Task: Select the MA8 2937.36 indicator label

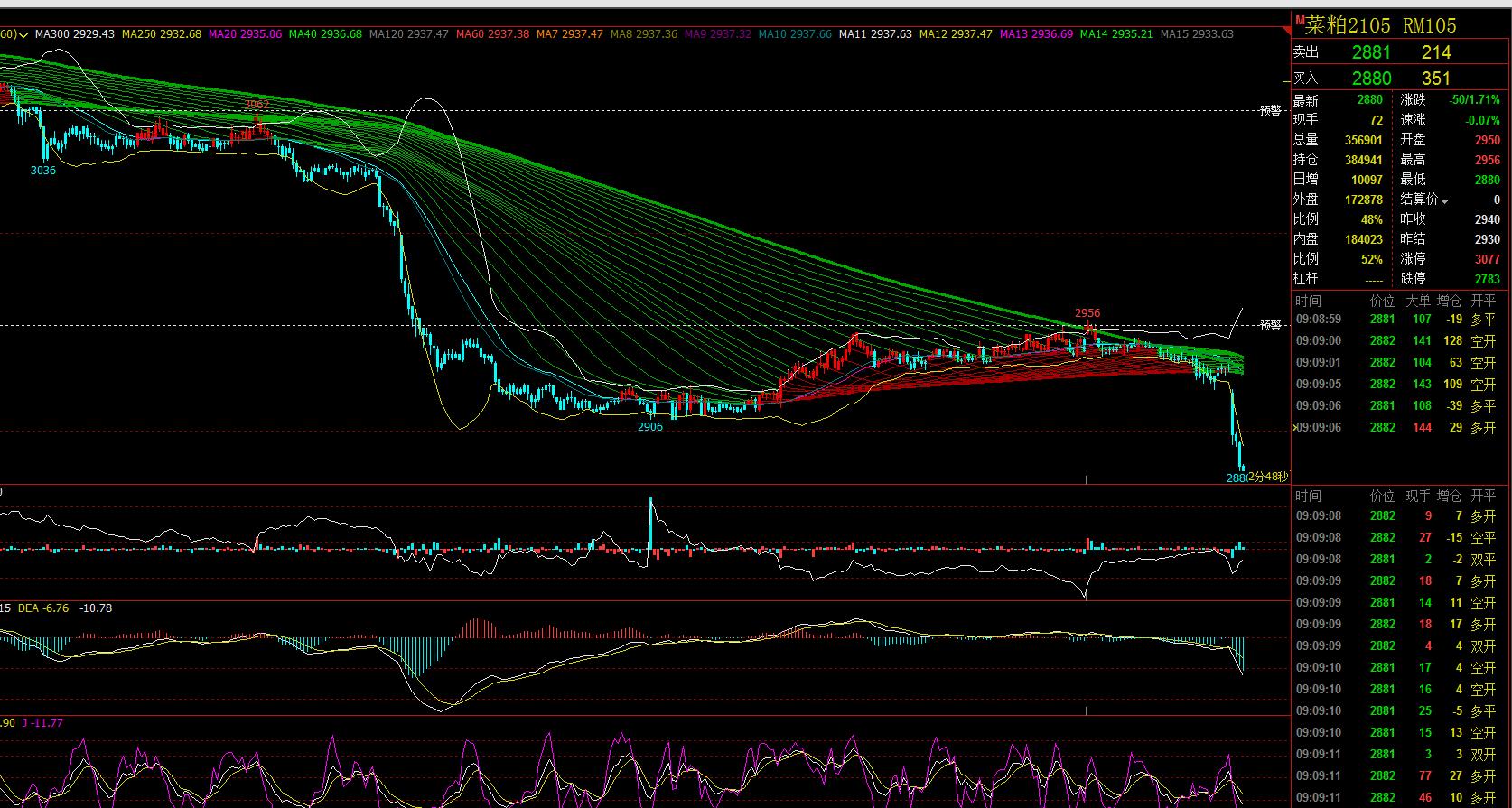Action: [x=644, y=34]
